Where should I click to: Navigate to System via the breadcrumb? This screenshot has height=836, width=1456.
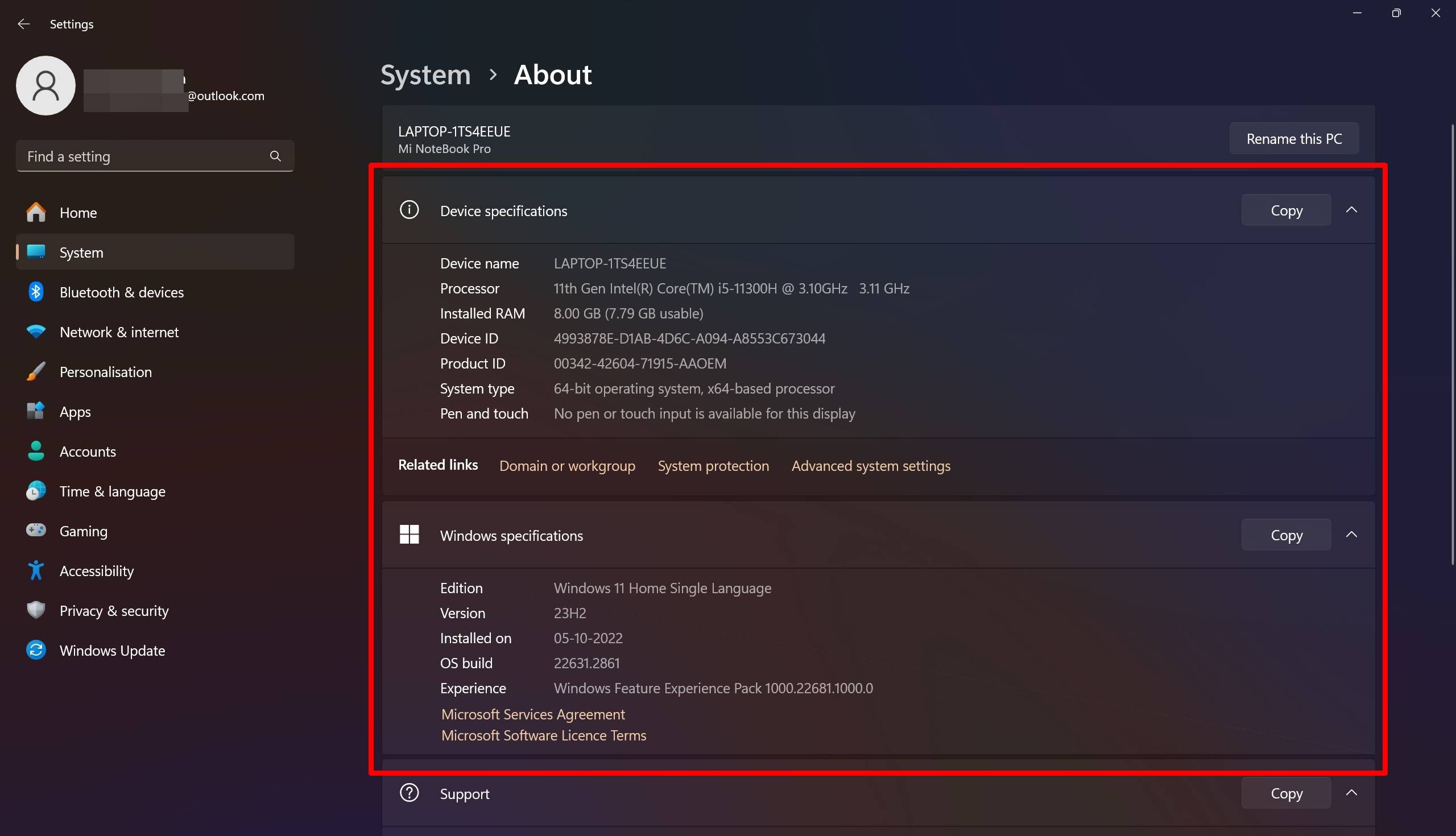(425, 75)
